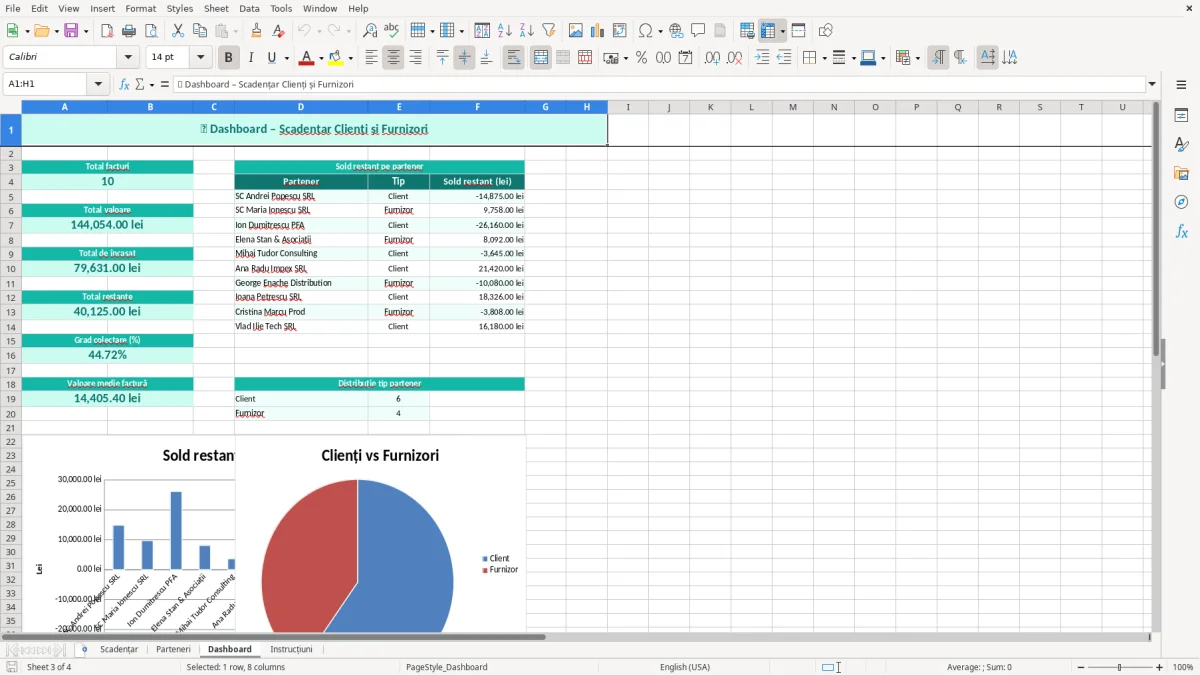Format as date
1200x675 pixels.
pyautogui.click(x=685, y=58)
